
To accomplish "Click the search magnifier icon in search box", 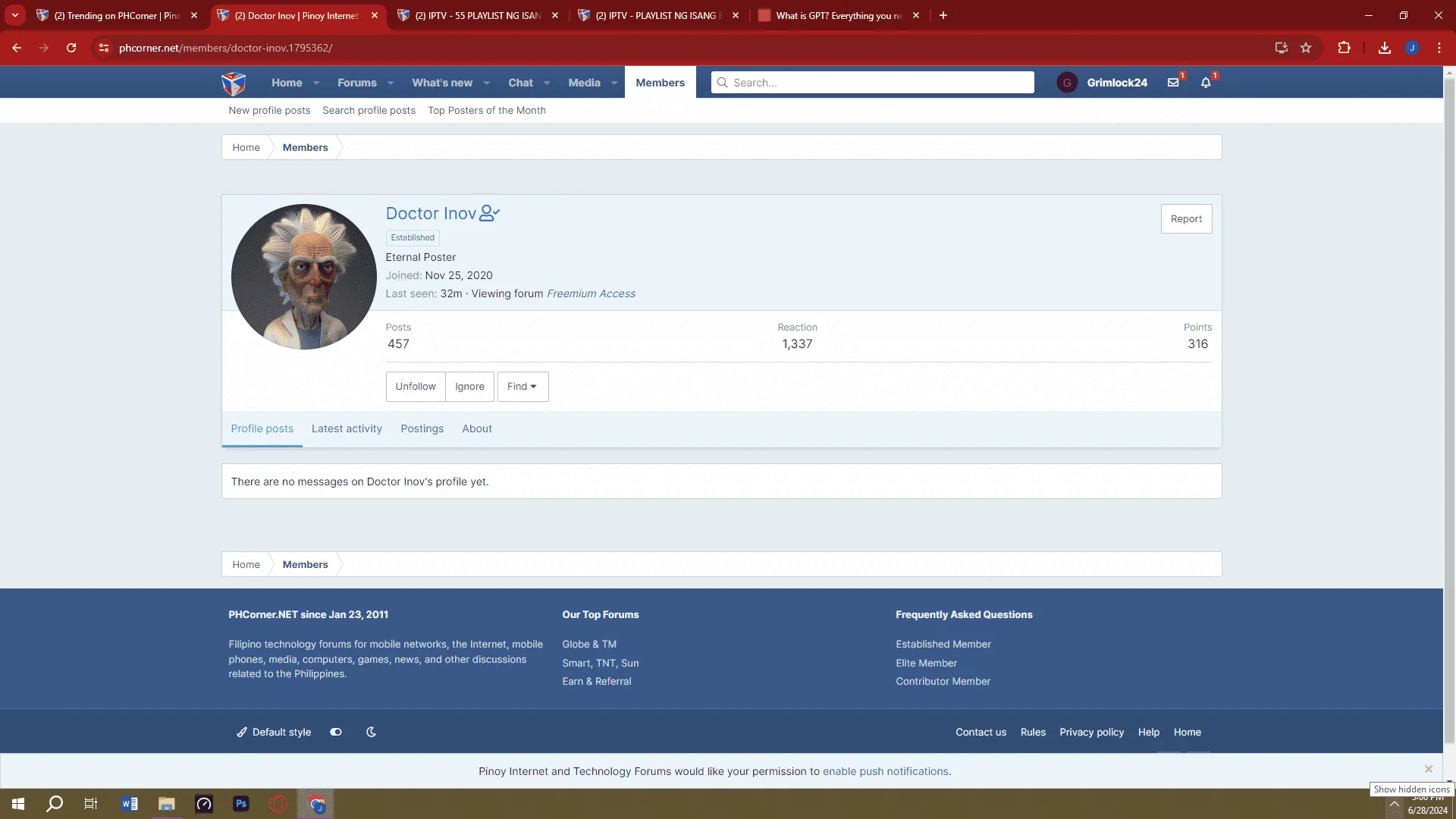I will click(x=723, y=83).
